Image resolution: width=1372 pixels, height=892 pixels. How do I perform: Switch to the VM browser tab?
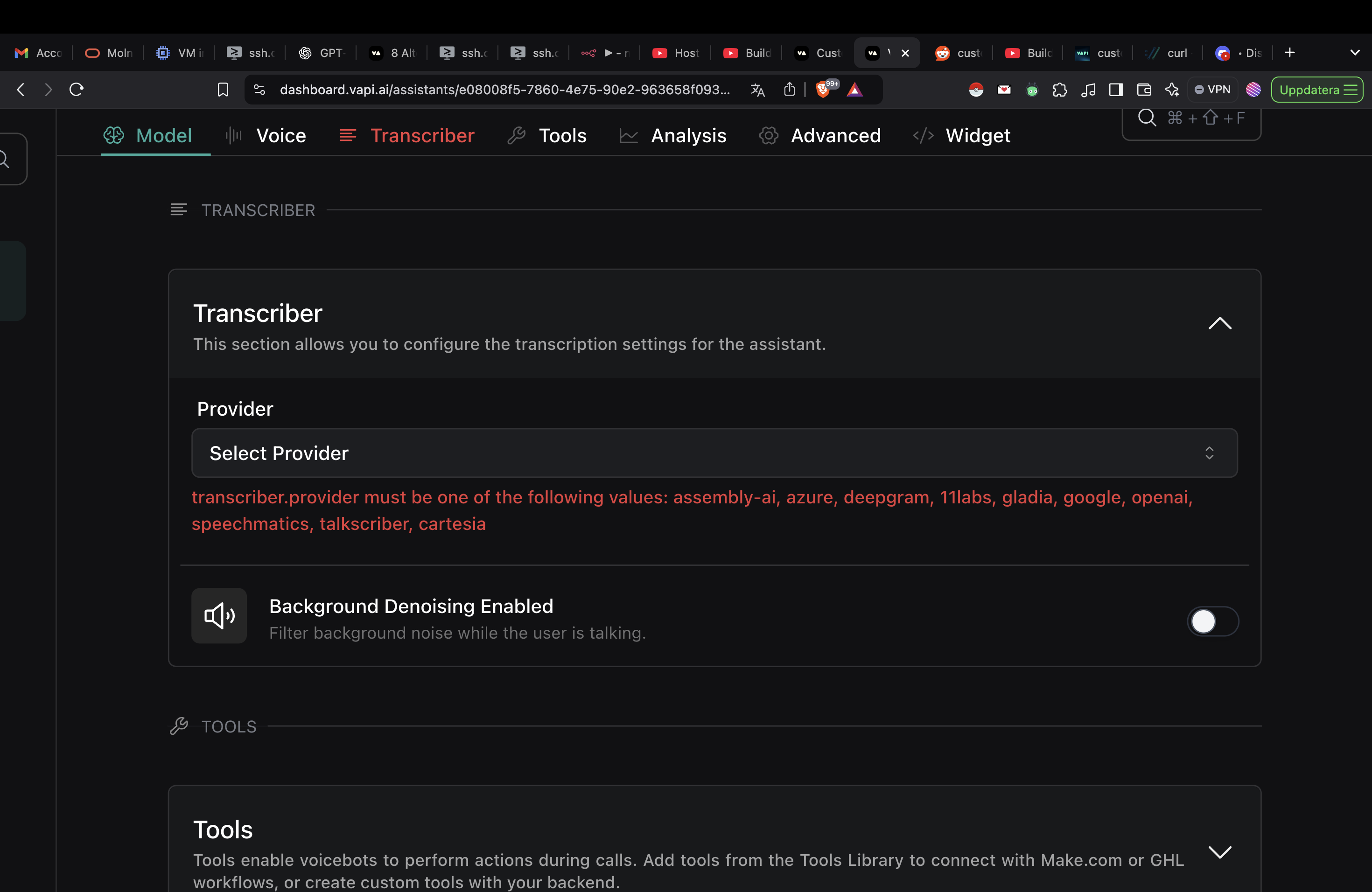(179, 53)
